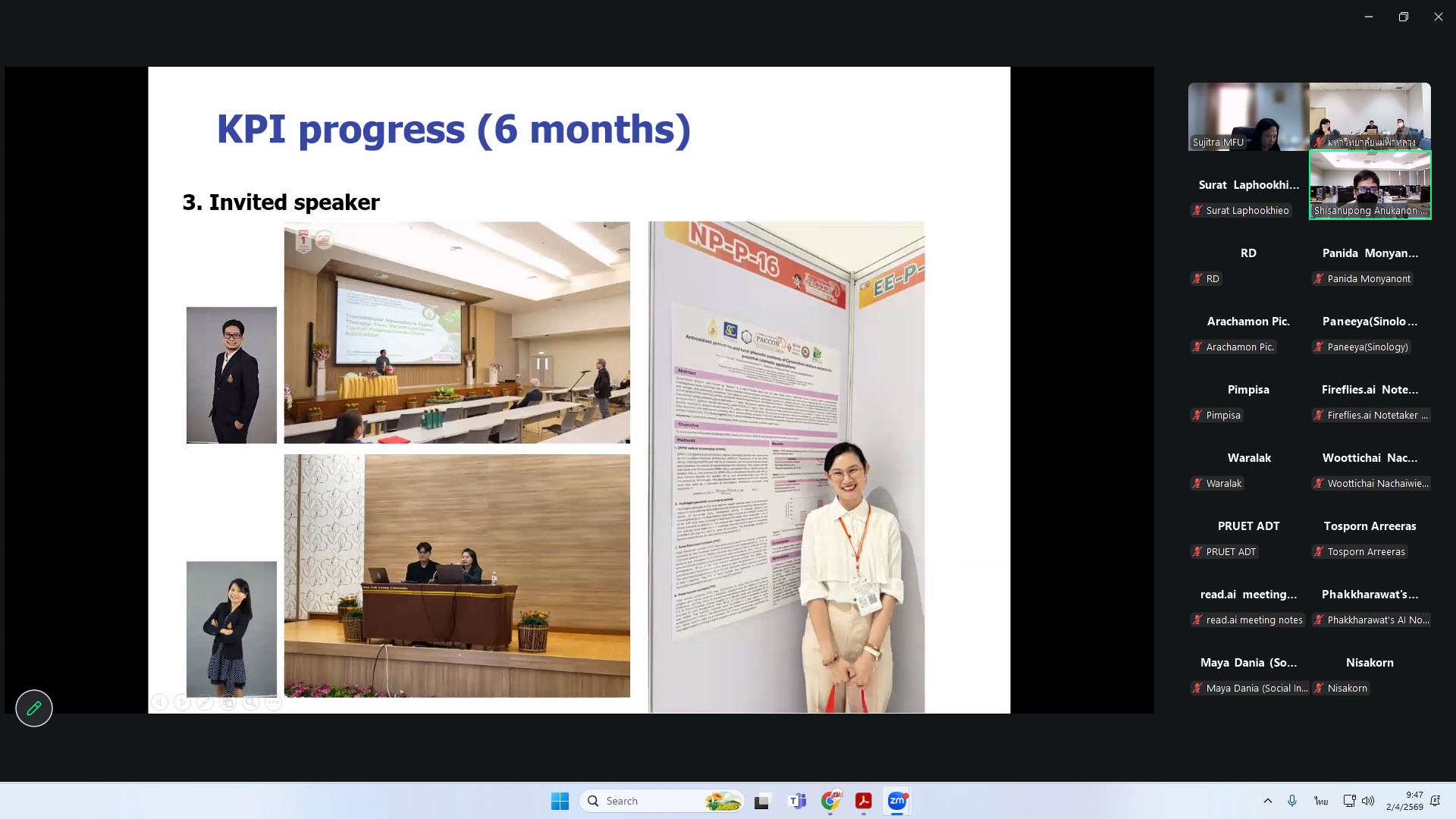
Task: Select Sujitra MFU video thumbnail
Action: coord(1248,117)
